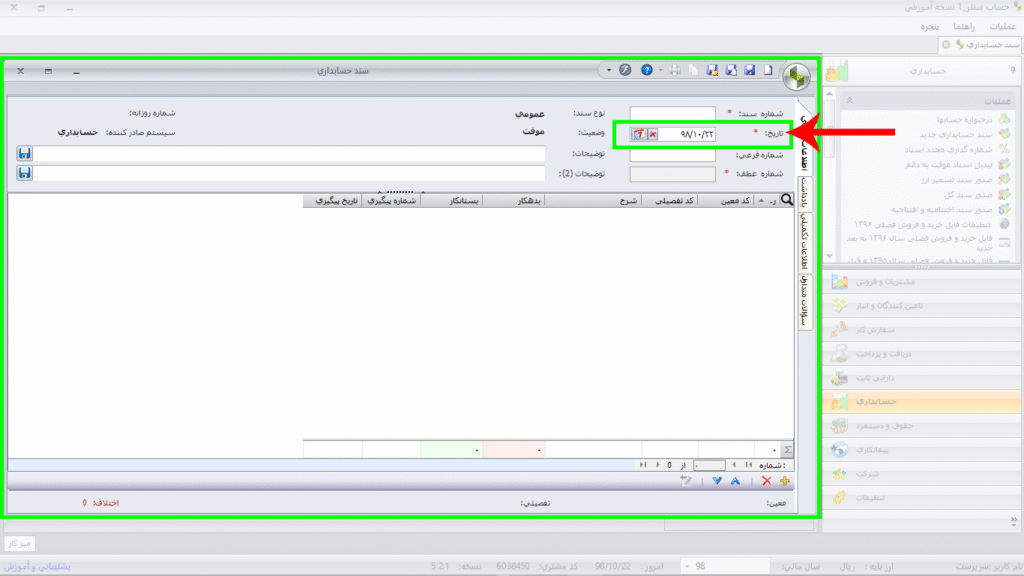The height and width of the screenshot is (576, 1024).
Task: Open درختواره حسابها from the operations list
Action: pyautogui.click(x=964, y=120)
